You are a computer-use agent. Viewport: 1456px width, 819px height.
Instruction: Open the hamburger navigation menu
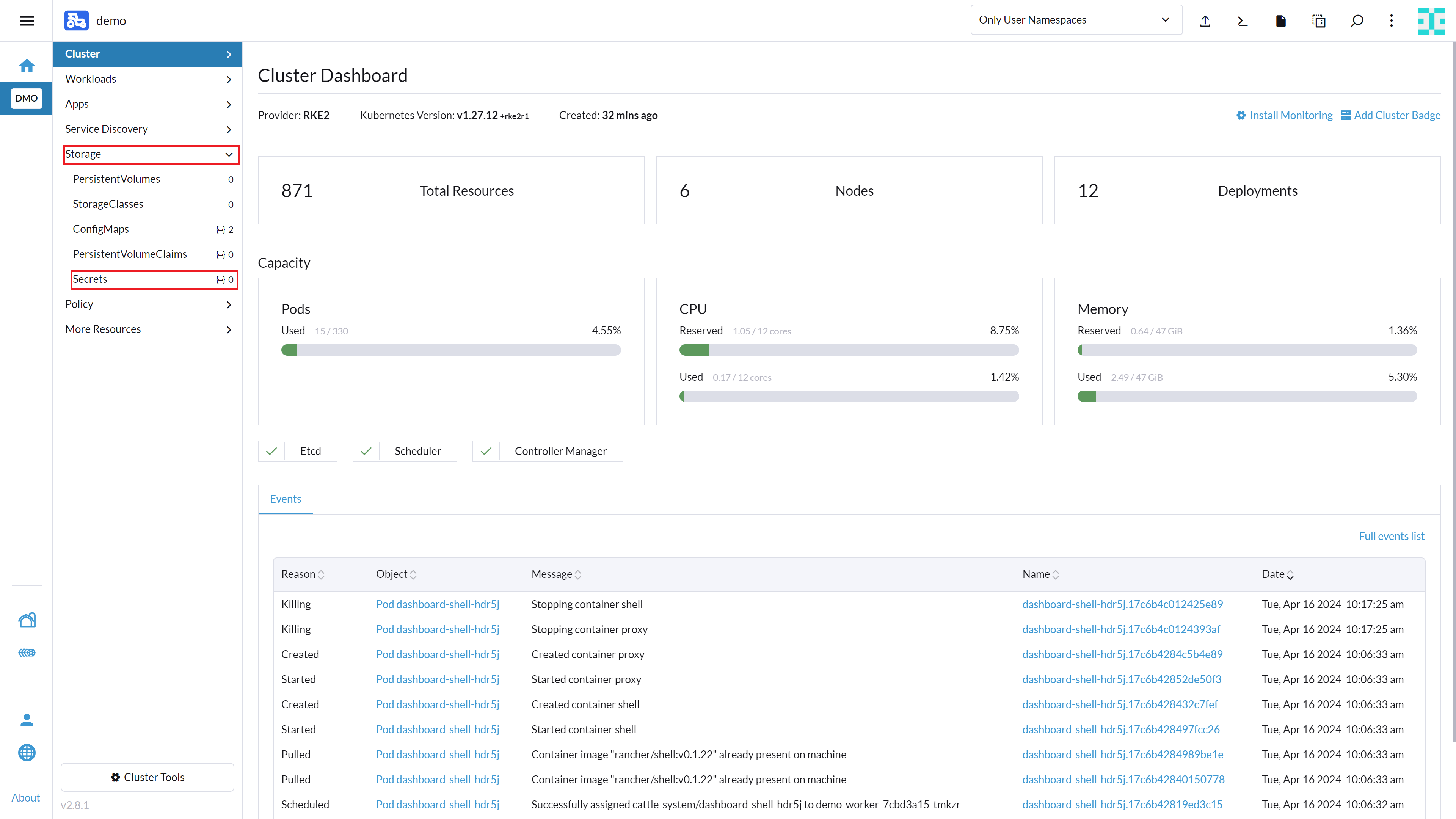click(x=27, y=21)
